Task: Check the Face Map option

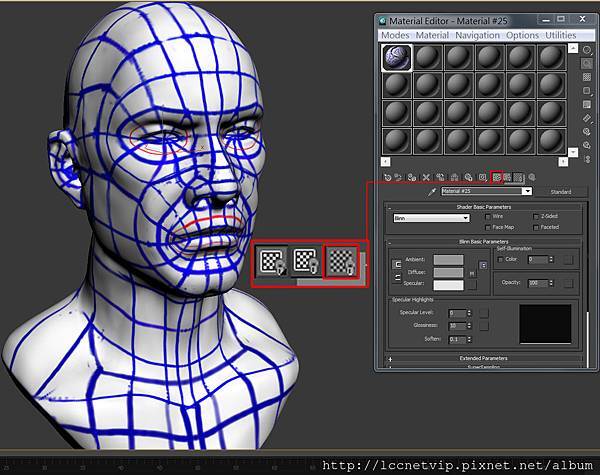Action: [x=488, y=227]
